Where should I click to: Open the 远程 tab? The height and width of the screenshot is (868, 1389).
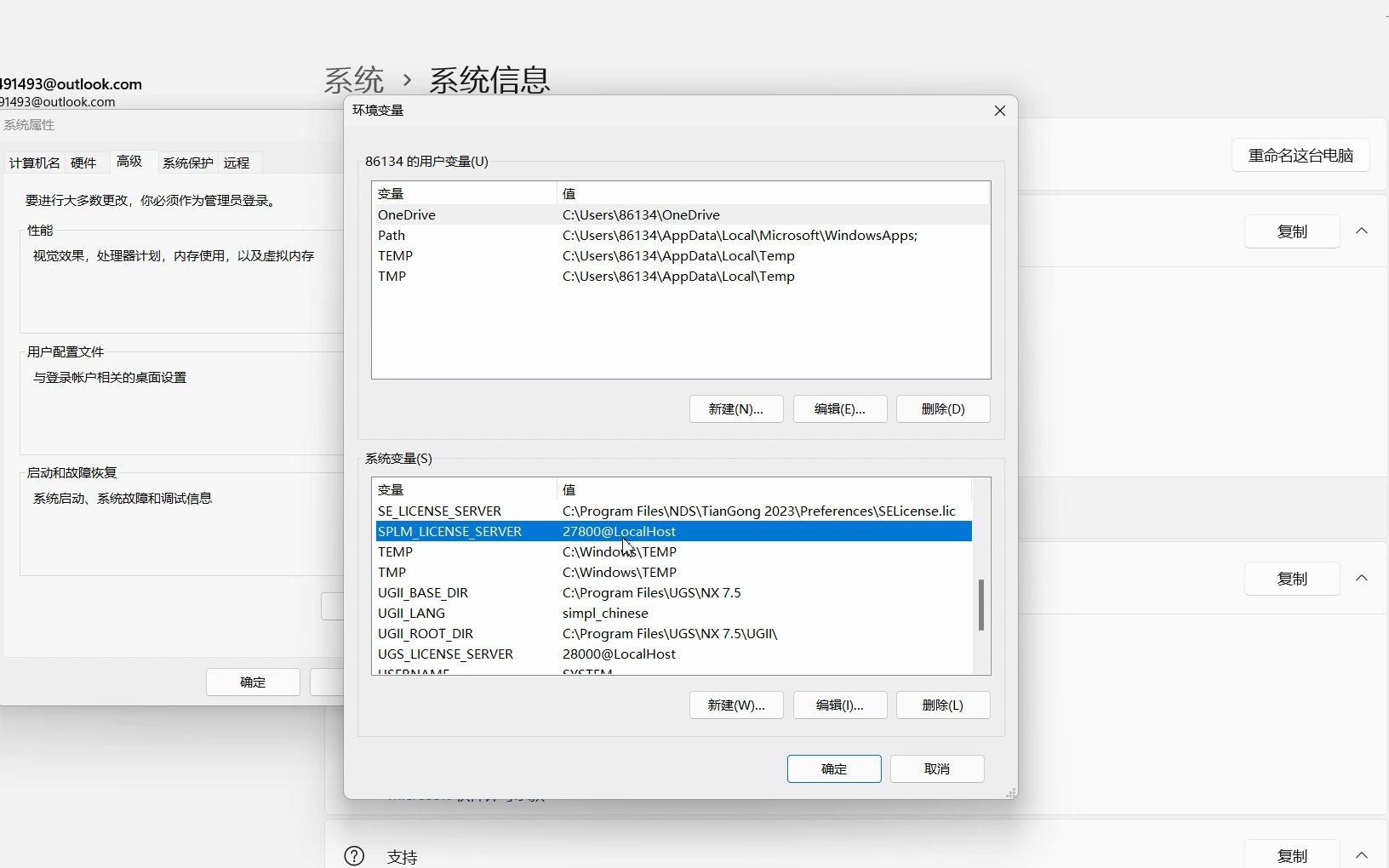[x=236, y=163]
